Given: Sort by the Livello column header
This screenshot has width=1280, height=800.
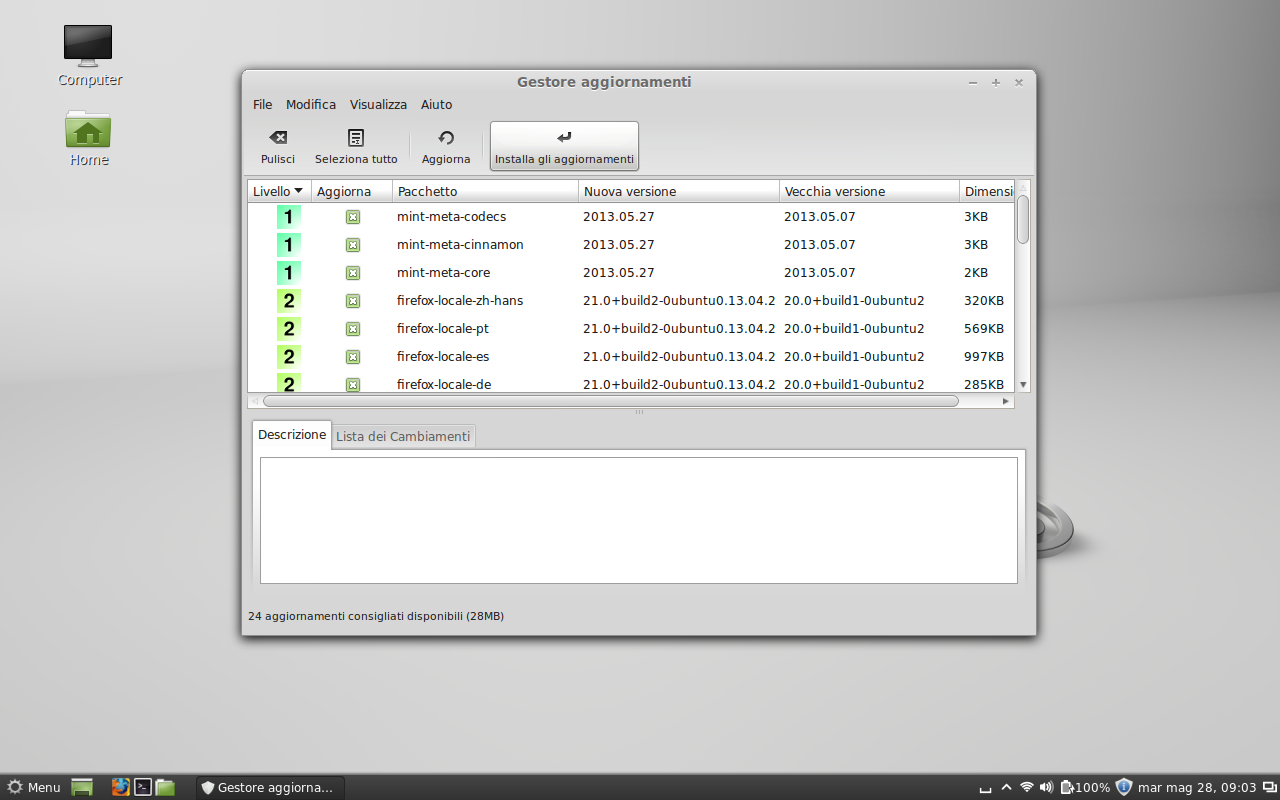Looking at the screenshot, I should coord(279,191).
